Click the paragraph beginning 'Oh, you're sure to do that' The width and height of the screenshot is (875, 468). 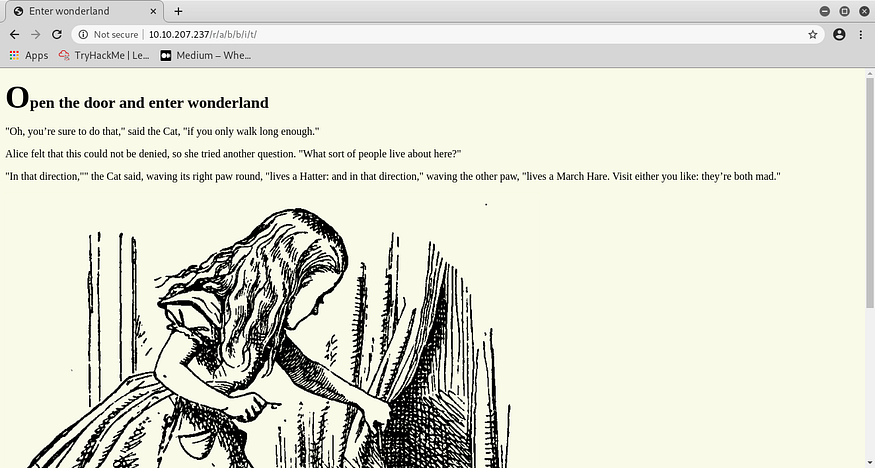pos(162,132)
